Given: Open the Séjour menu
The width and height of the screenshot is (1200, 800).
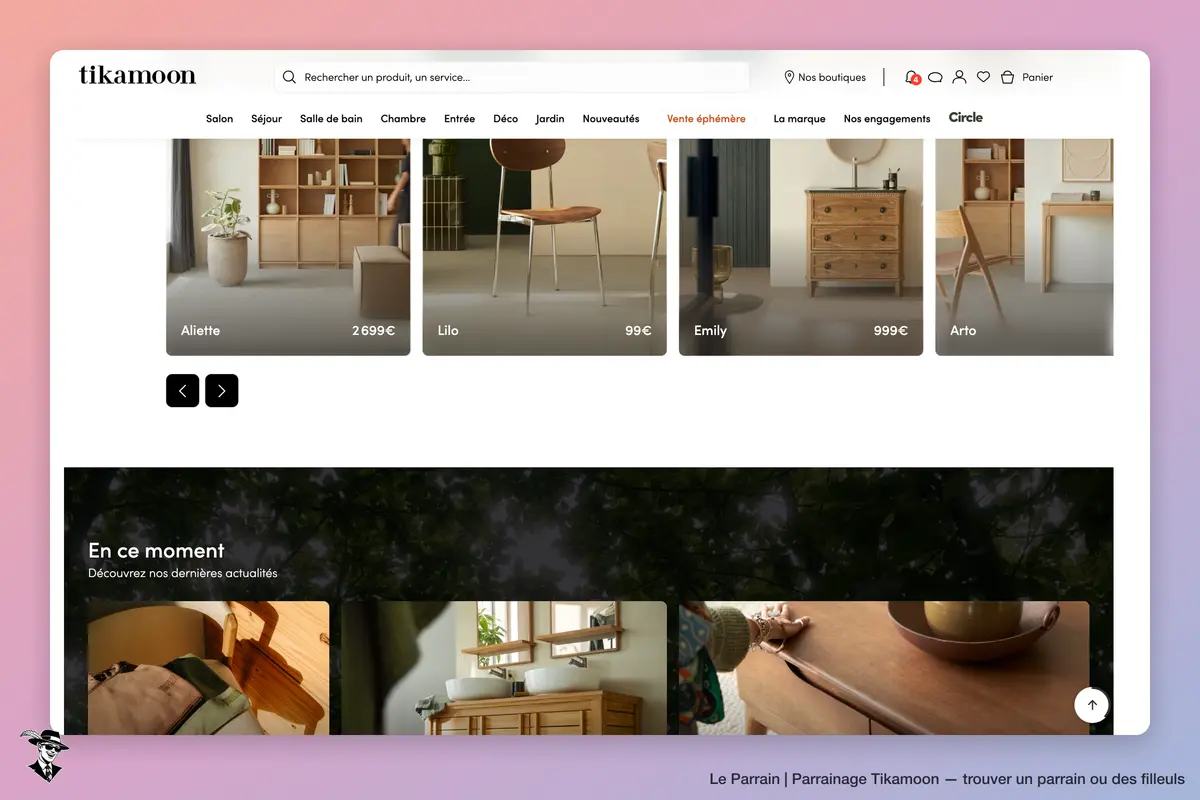Looking at the screenshot, I should pyautogui.click(x=267, y=119).
